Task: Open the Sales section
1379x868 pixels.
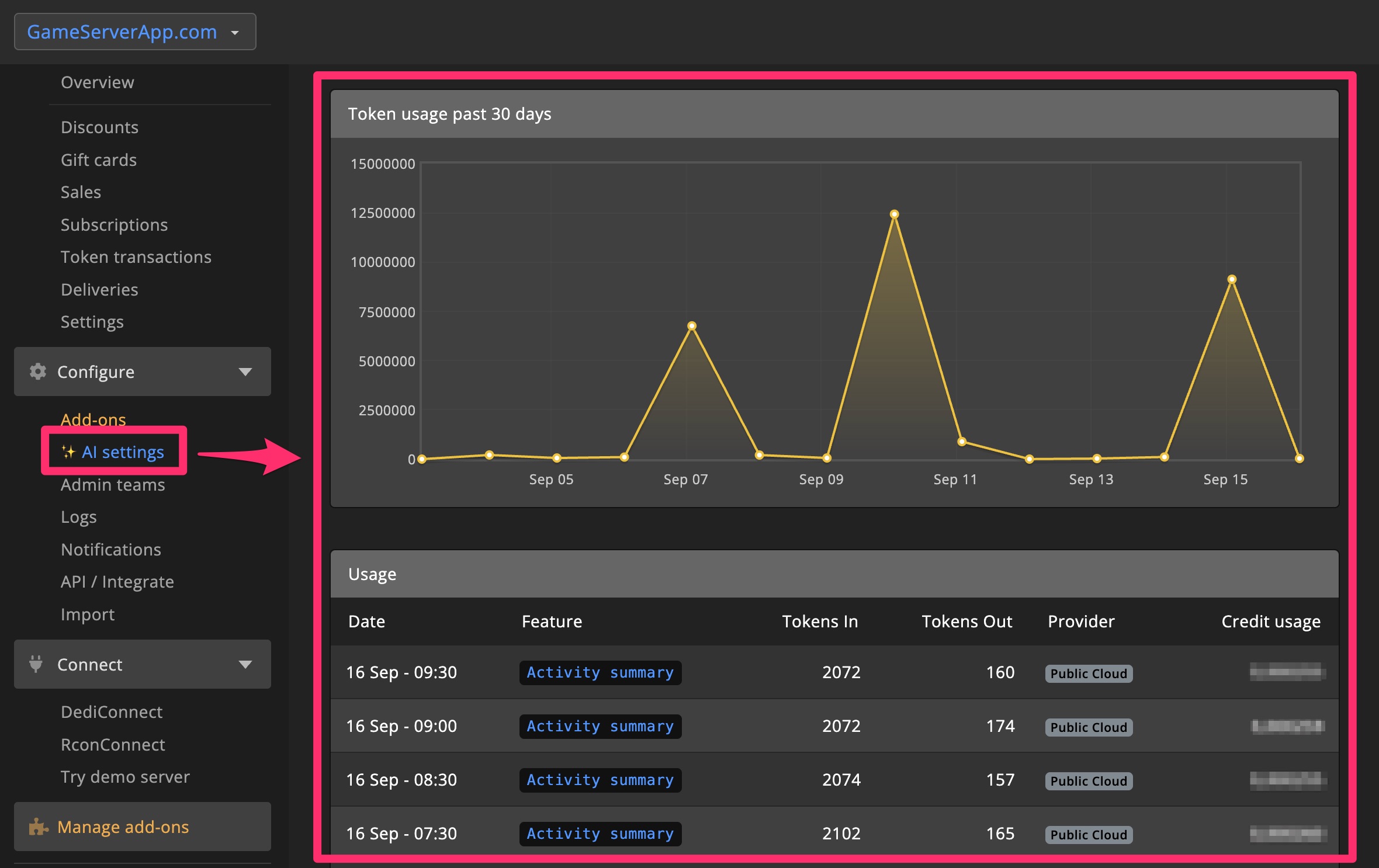Action: (81, 192)
